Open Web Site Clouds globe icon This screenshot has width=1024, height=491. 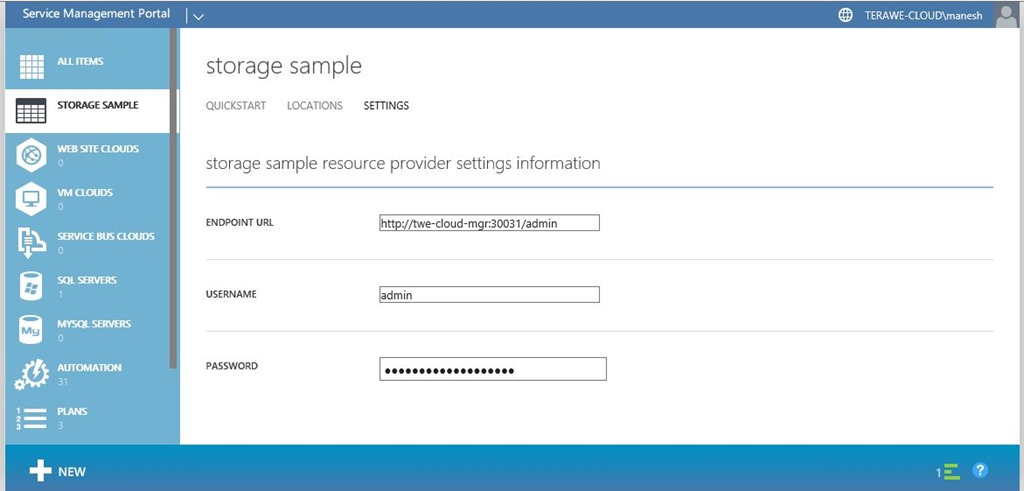click(32, 155)
